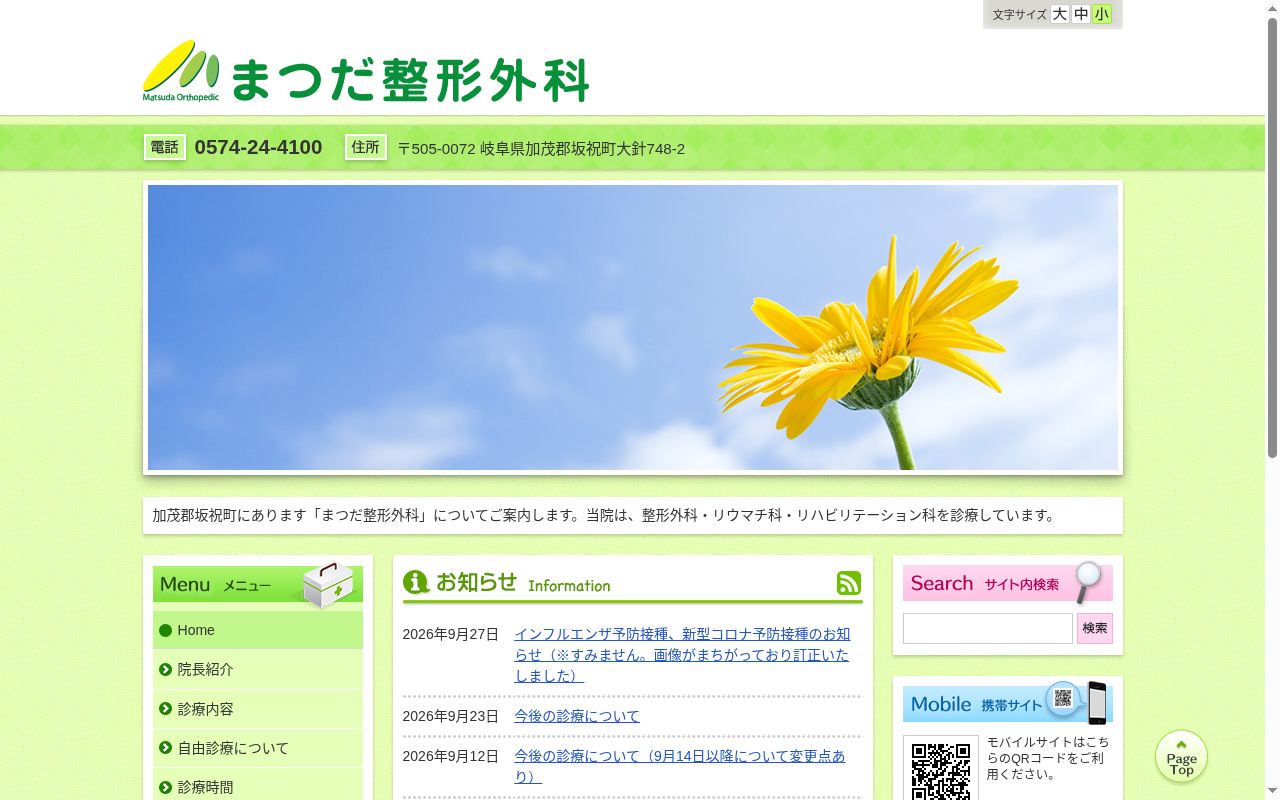
Task: Focus the site search text field
Action: (x=988, y=628)
